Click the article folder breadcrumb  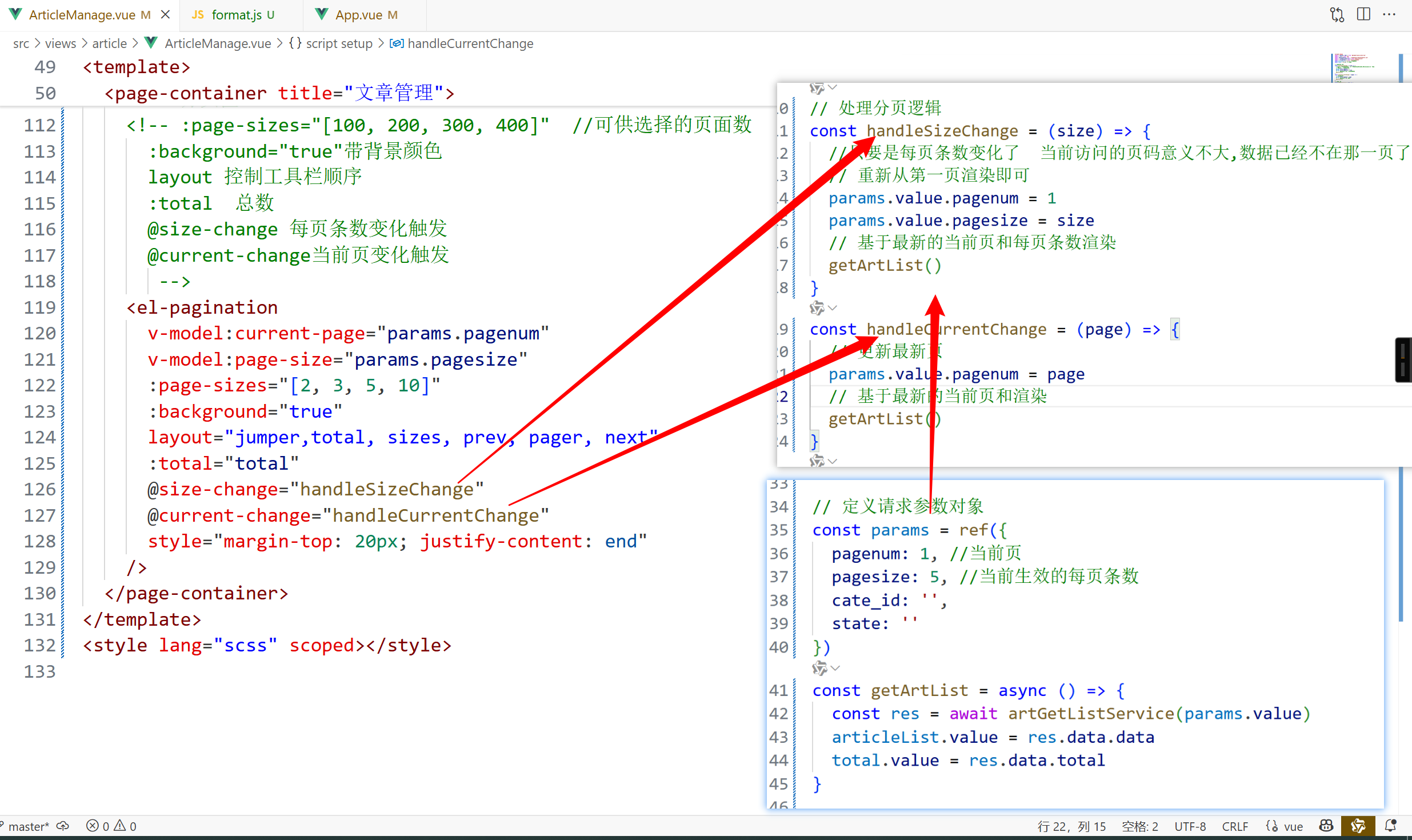(109, 43)
